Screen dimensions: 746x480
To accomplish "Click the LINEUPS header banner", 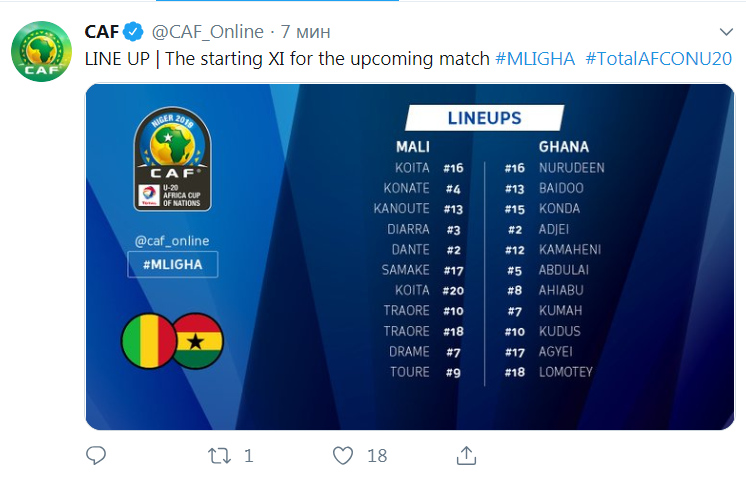I will pyautogui.click(x=484, y=118).
